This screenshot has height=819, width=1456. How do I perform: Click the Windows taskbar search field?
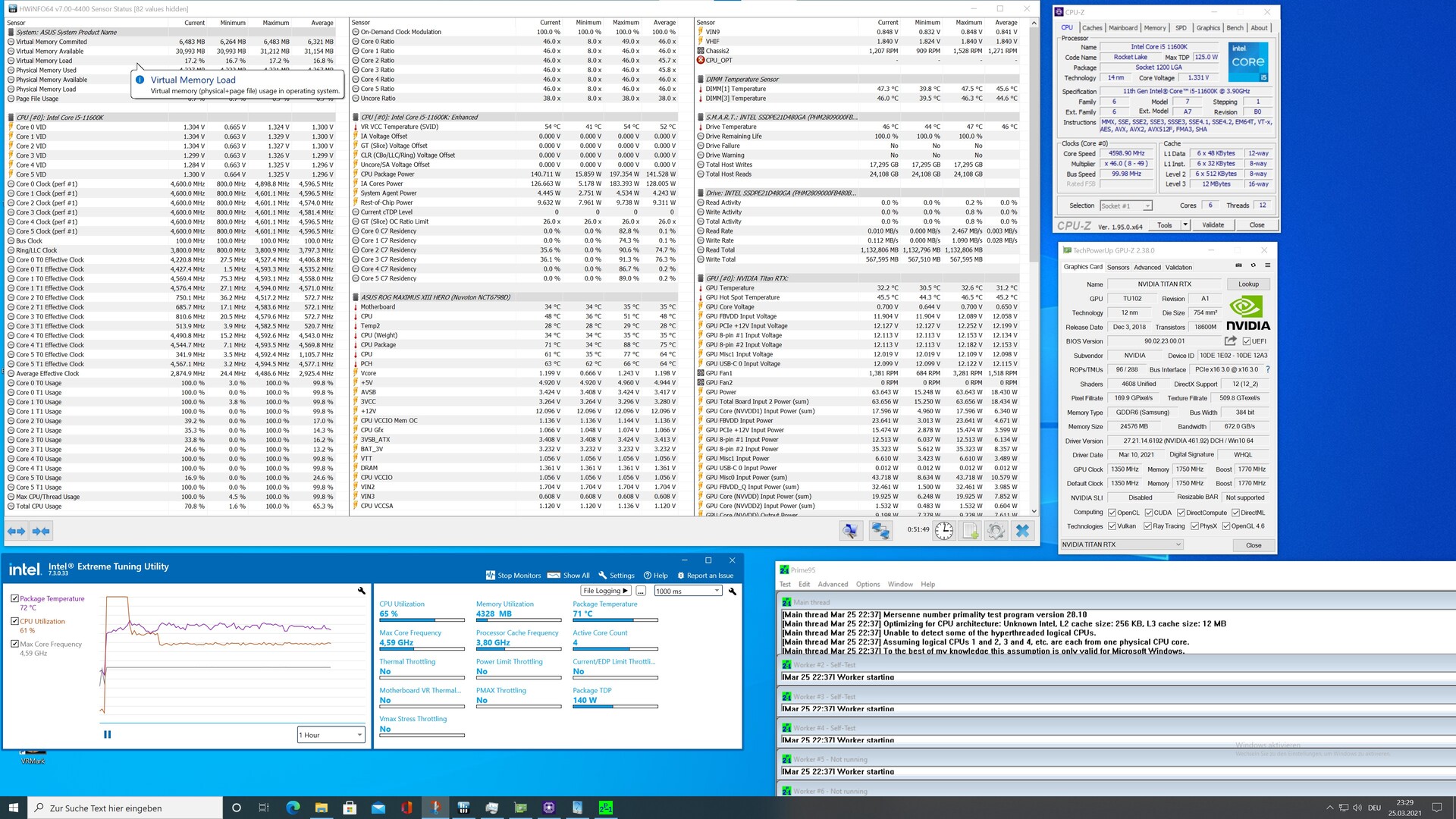pos(125,808)
